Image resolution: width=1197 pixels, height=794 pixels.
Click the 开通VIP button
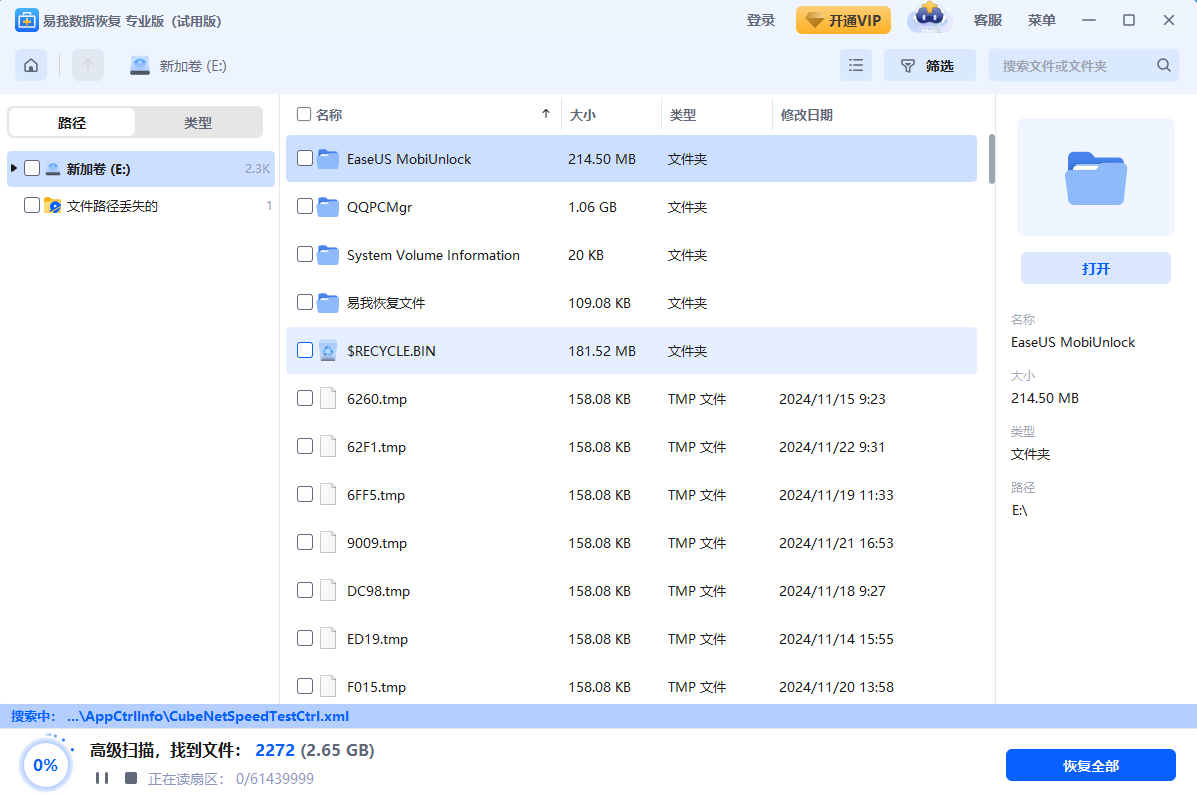coord(844,21)
